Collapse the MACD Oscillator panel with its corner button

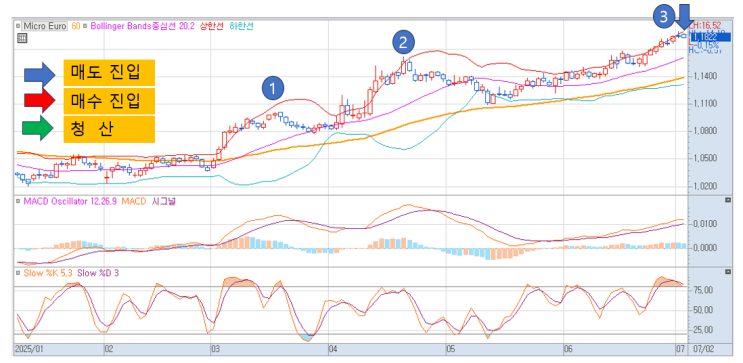[728, 200]
